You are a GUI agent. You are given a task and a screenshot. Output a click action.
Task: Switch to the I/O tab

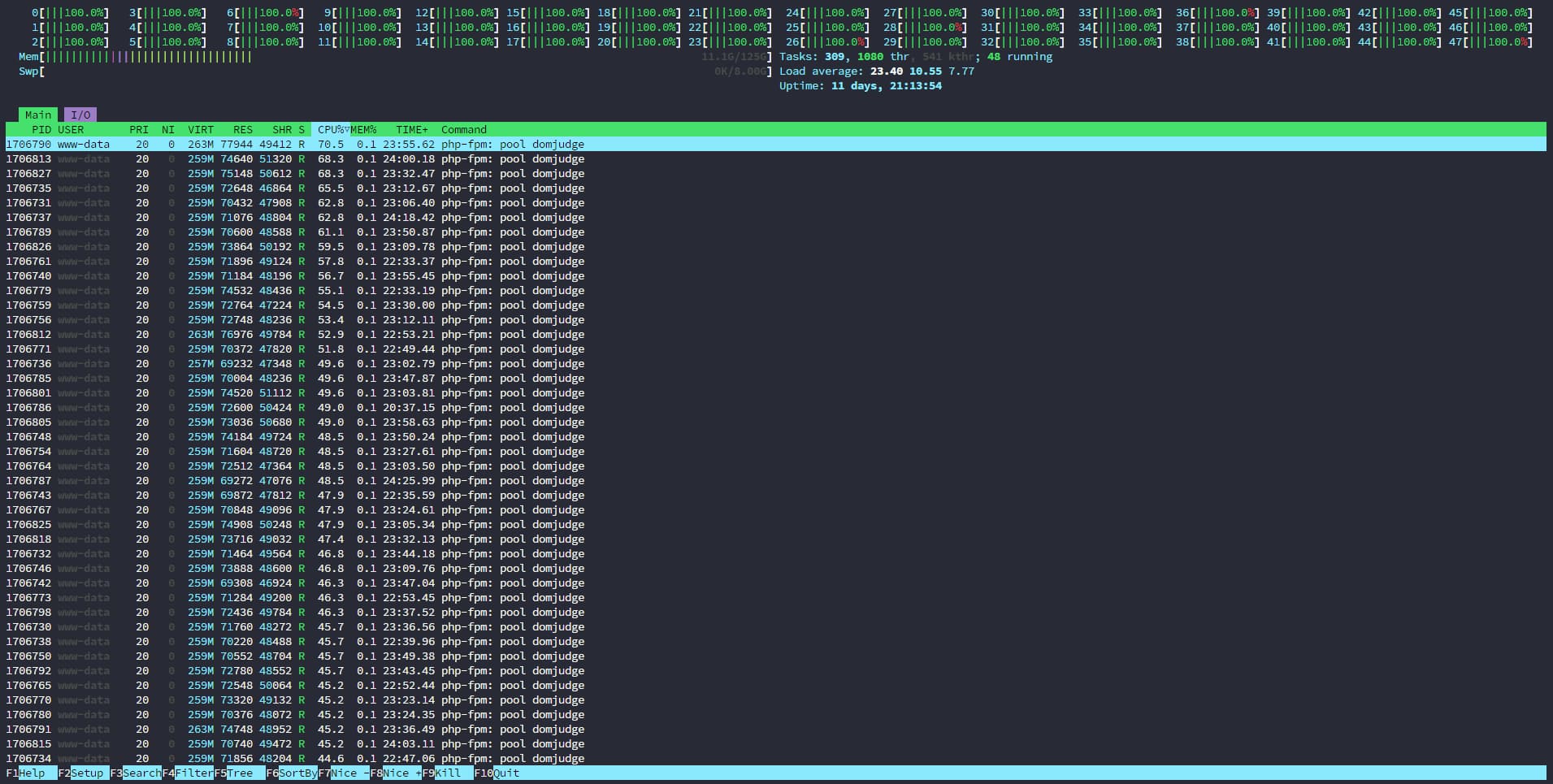click(80, 115)
